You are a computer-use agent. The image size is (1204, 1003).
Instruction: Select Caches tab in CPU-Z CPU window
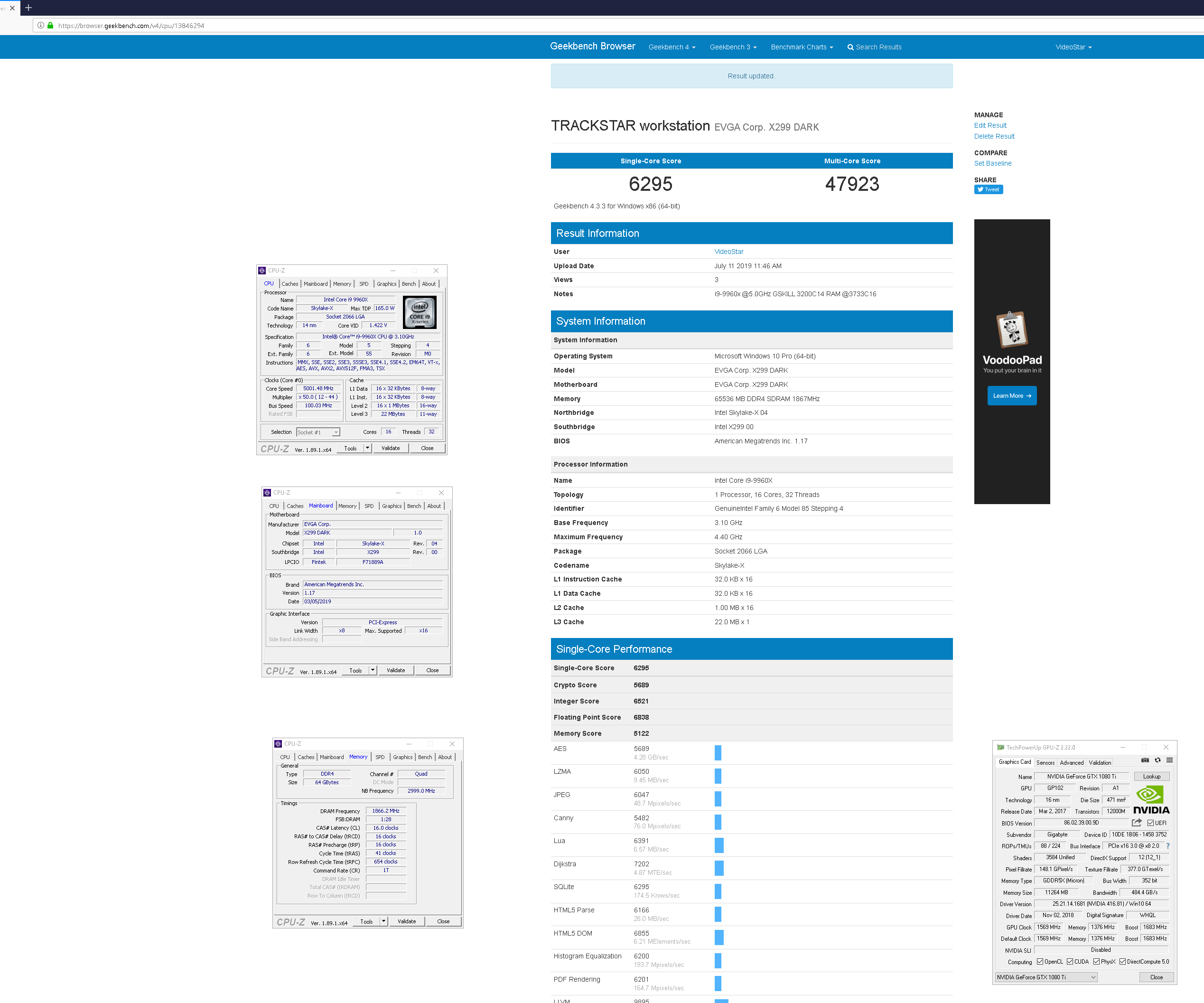point(289,284)
